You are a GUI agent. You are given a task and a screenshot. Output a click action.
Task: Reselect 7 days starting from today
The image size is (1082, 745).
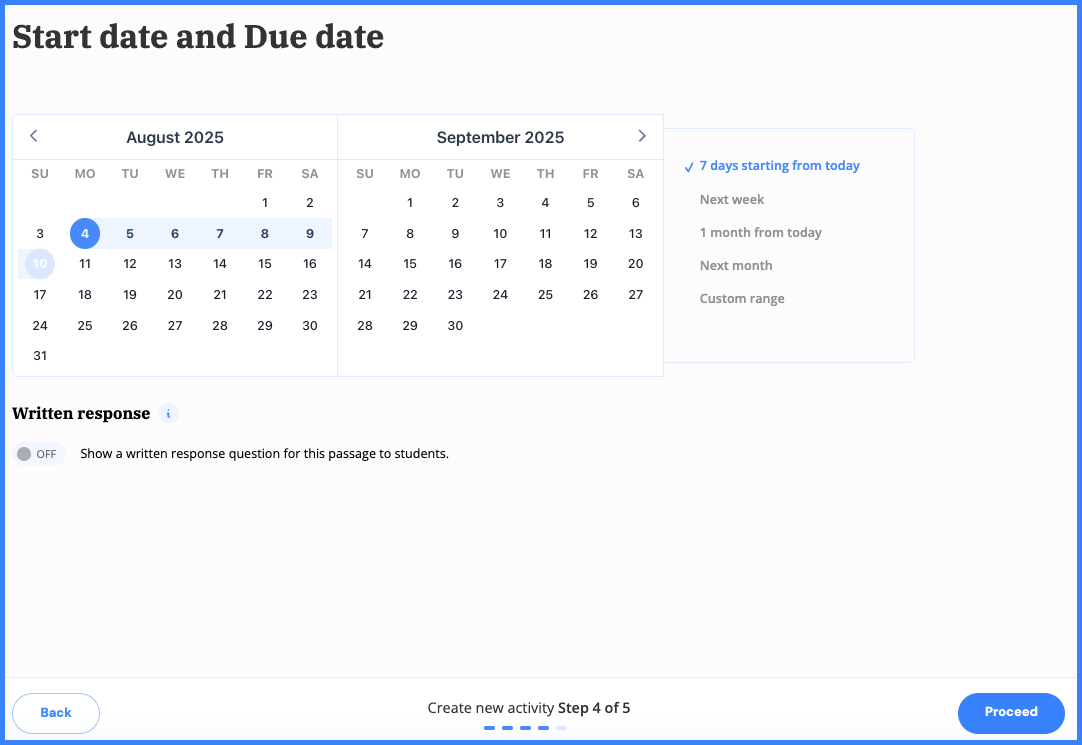[780, 165]
